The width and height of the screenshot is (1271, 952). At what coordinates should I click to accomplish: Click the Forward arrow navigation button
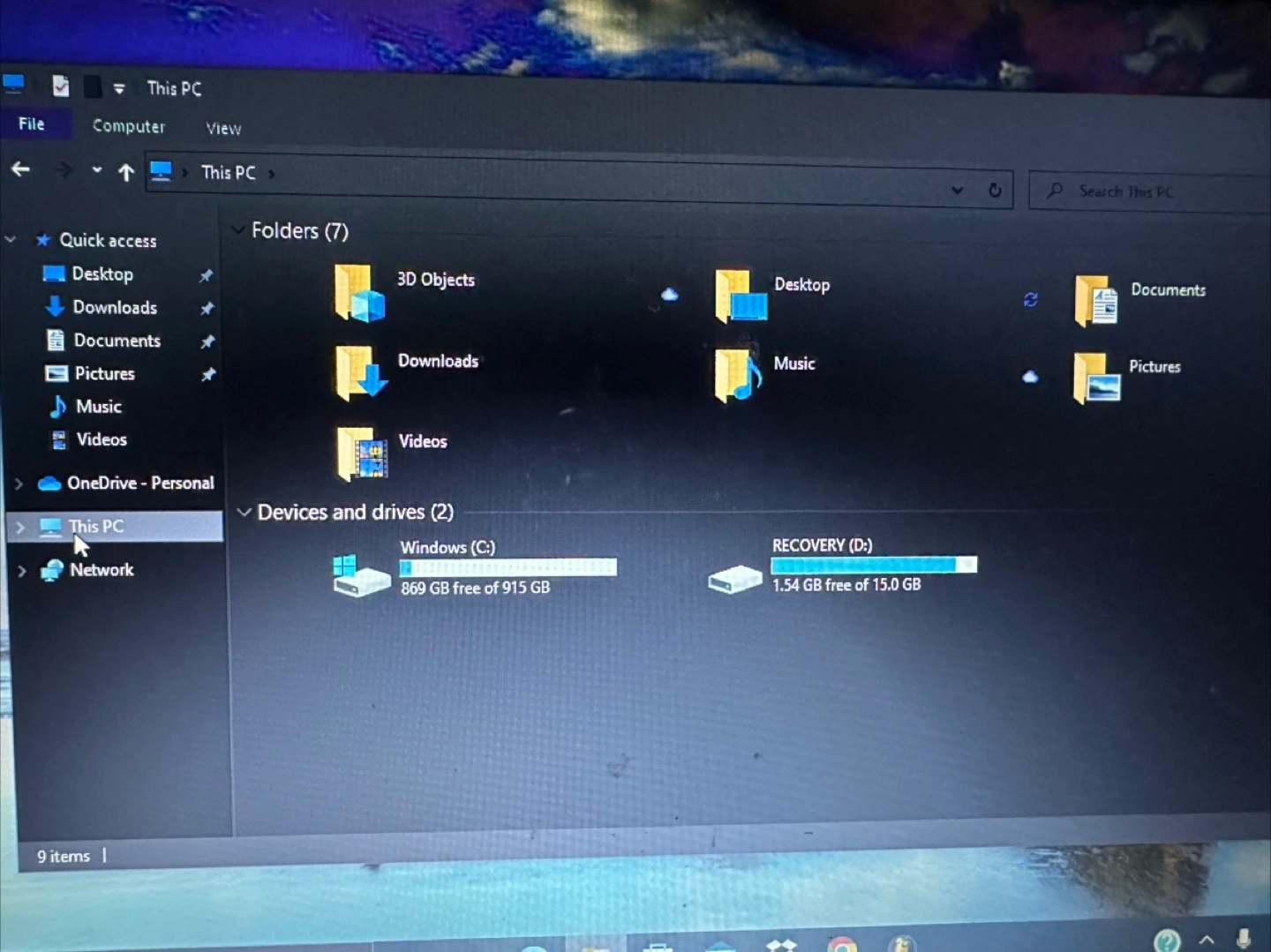click(x=64, y=169)
